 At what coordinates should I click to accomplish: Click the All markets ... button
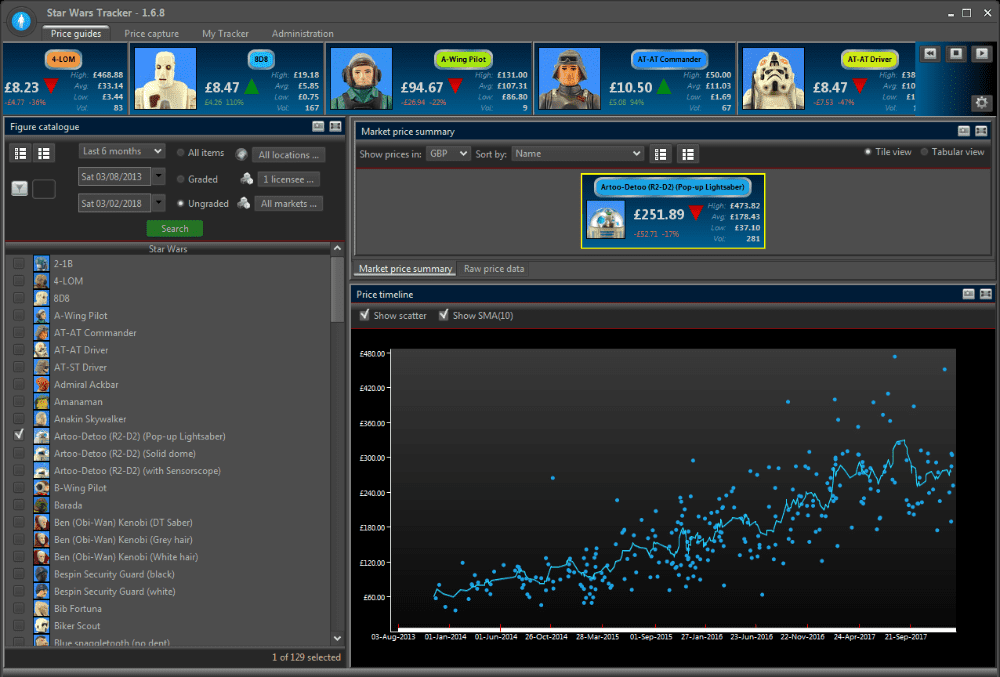tap(289, 203)
